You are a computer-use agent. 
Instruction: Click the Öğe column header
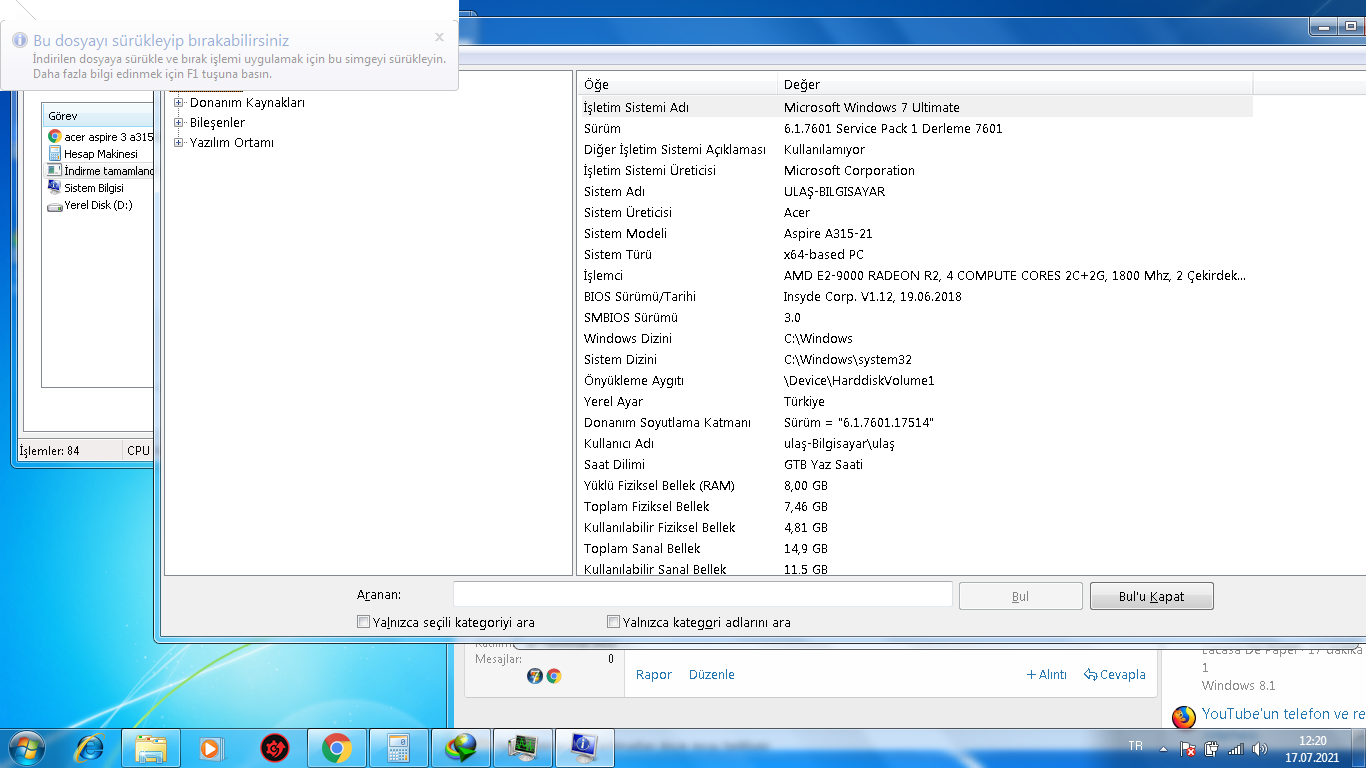tap(677, 84)
